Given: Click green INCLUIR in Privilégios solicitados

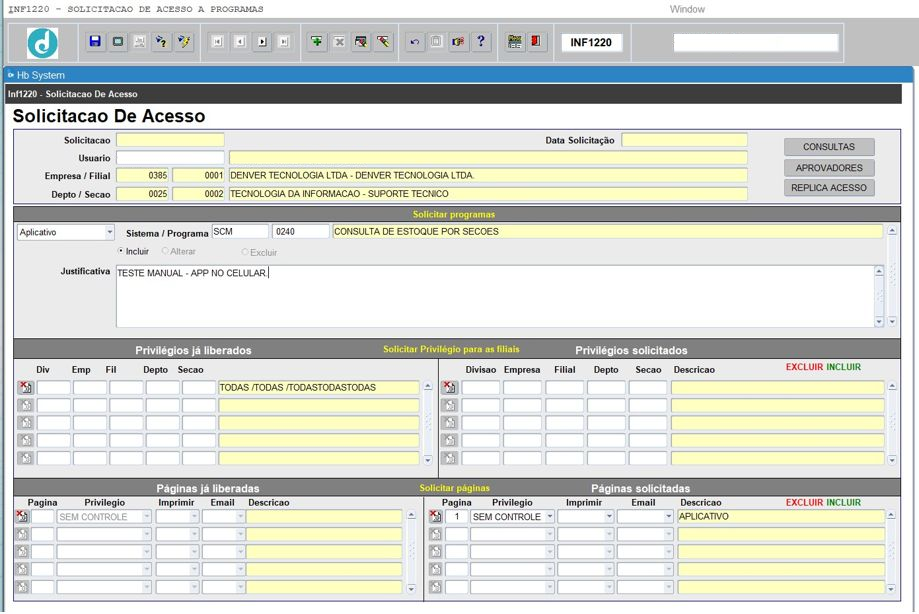Looking at the screenshot, I should tap(843, 367).
